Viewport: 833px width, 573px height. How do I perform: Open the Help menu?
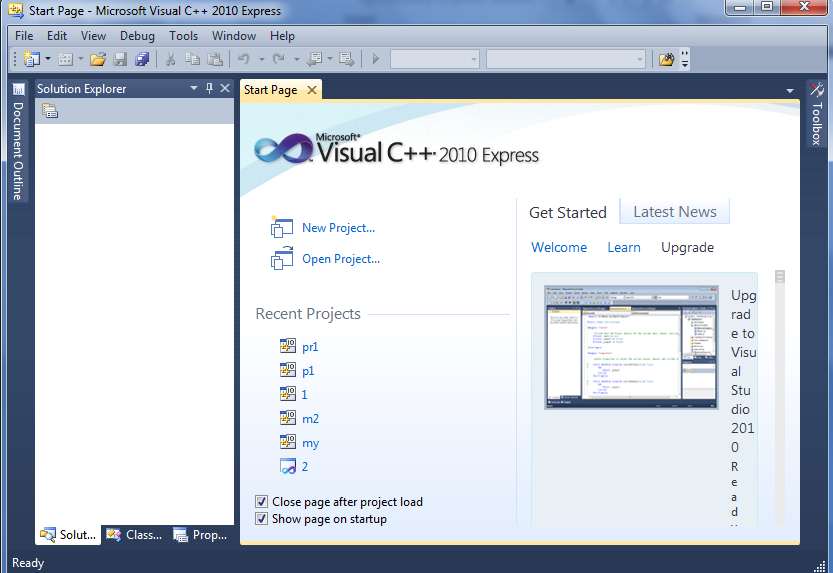tap(282, 36)
